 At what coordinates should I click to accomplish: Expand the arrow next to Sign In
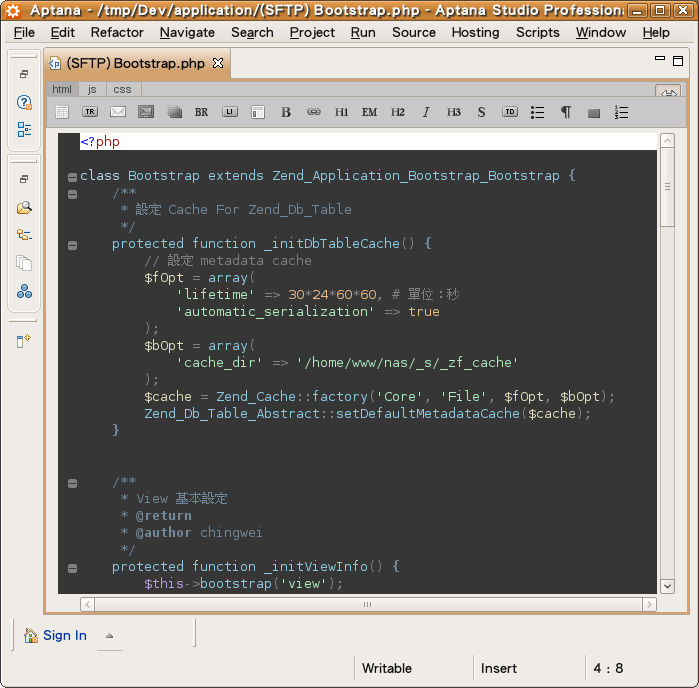(x=109, y=636)
